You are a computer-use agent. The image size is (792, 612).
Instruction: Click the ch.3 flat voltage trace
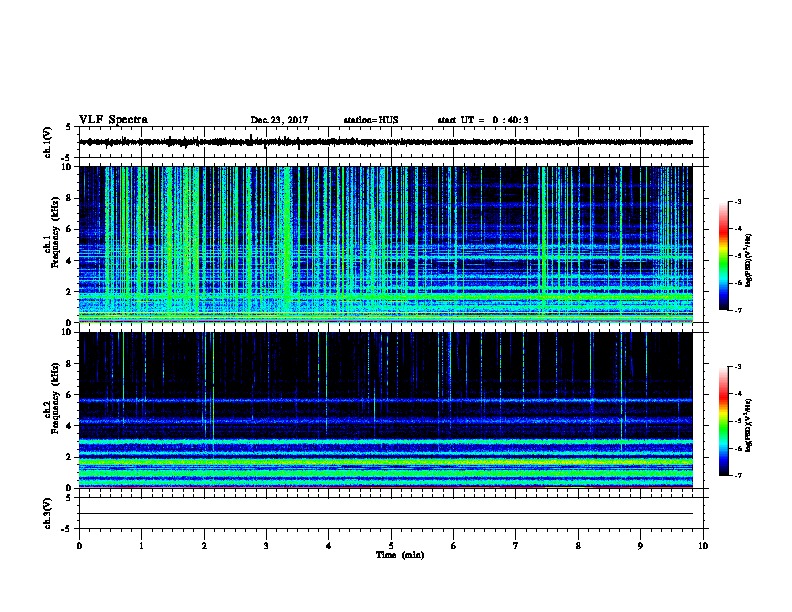tap(386, 514)
